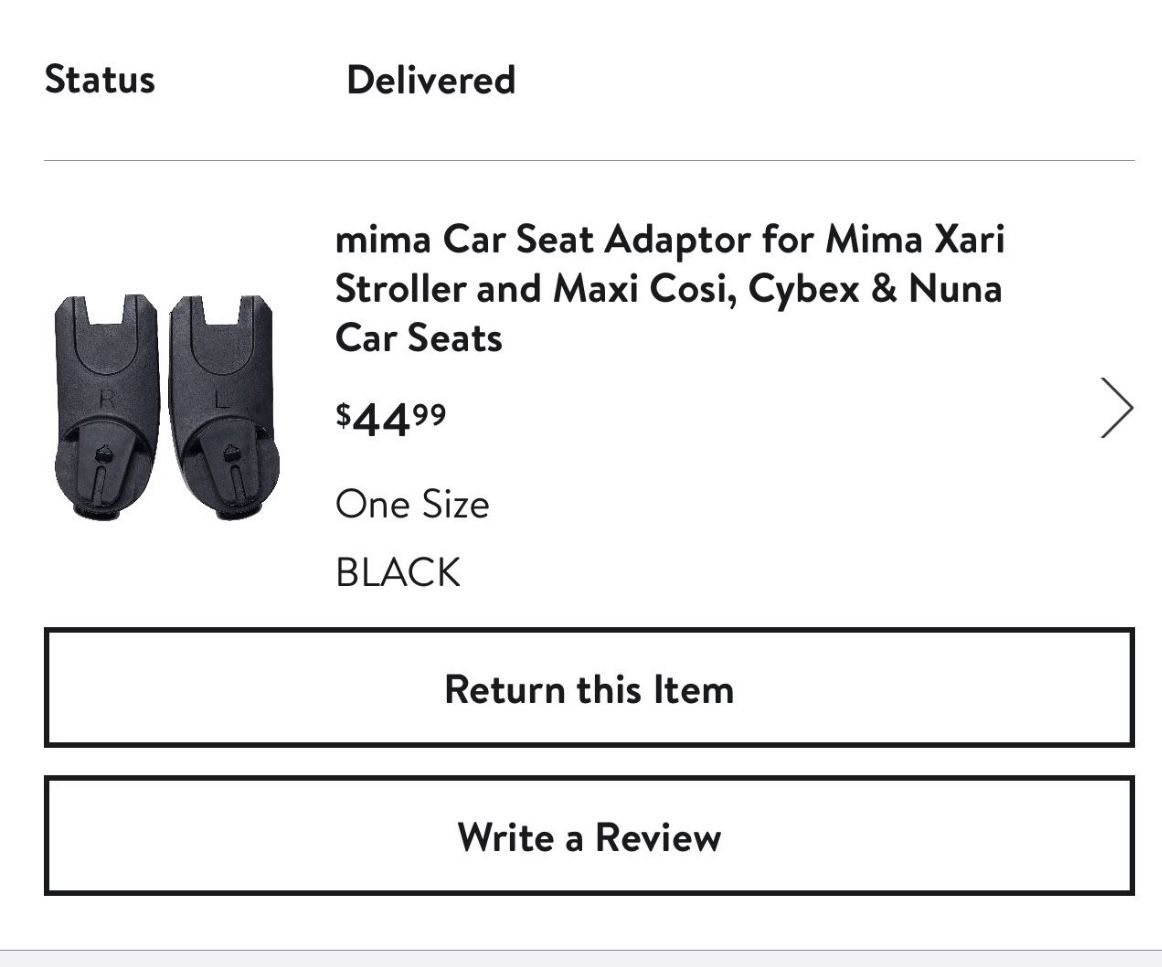Click the superscript 99 cents in price
Screen dimensions: 1162x967
point(431,412)
